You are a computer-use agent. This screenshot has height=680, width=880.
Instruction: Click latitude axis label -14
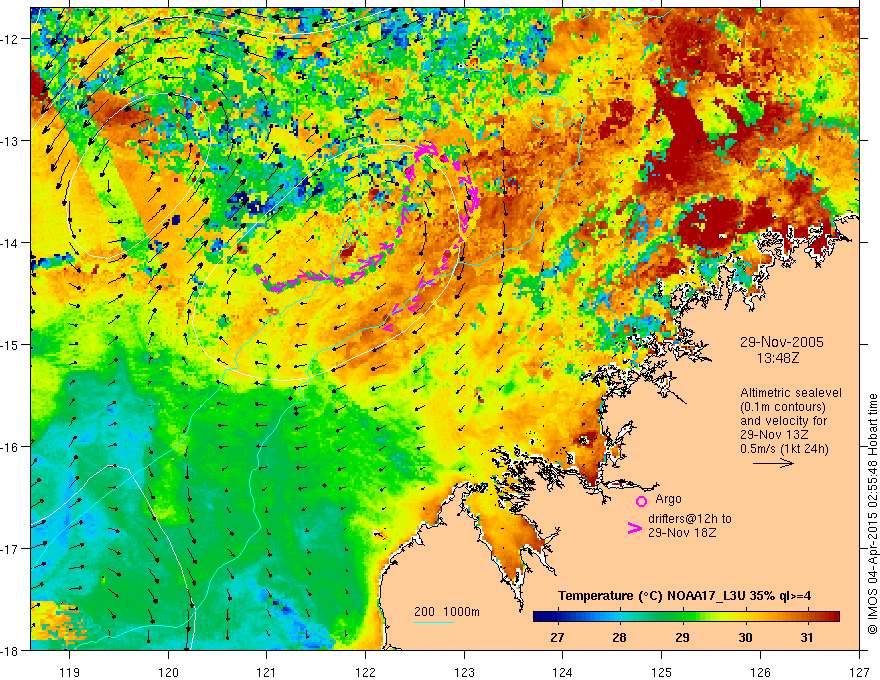(11, 243)
